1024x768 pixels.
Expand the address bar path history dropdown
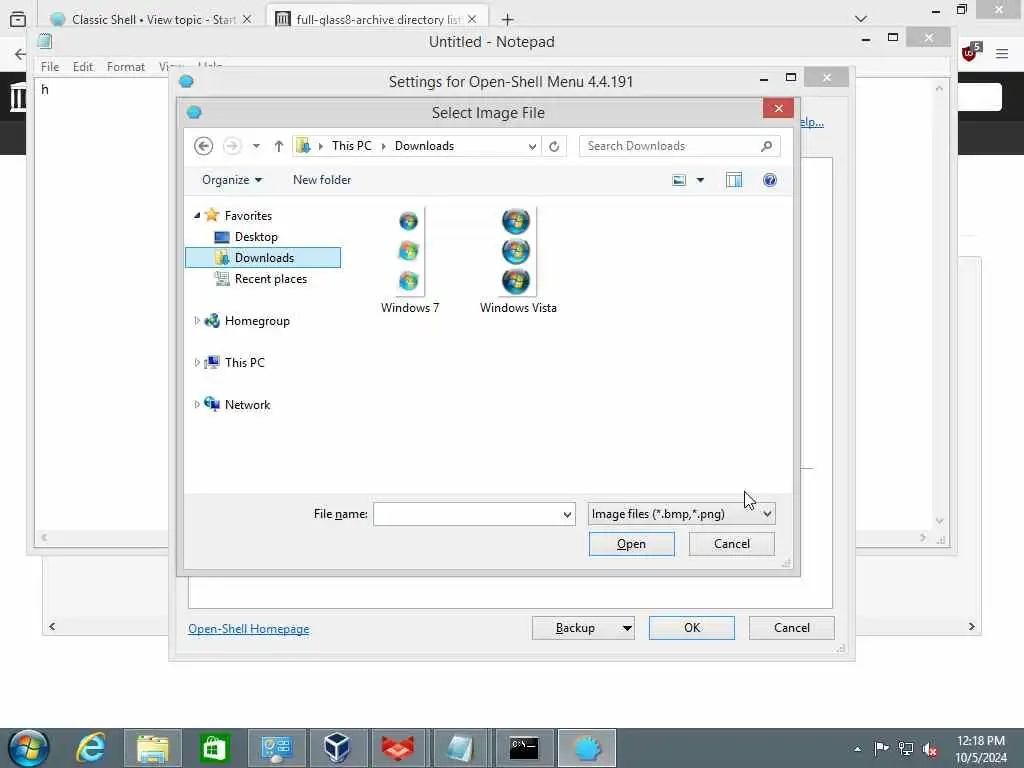532,146
